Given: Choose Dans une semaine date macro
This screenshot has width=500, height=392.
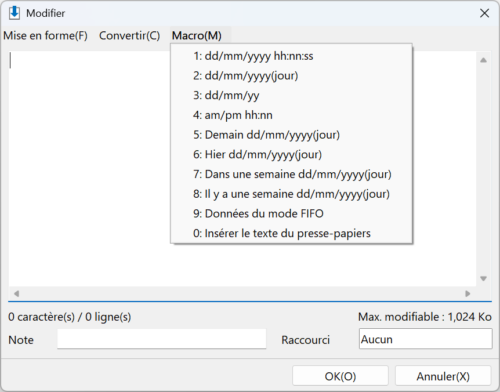Looking at the screenshot, I should coord(291,174).
